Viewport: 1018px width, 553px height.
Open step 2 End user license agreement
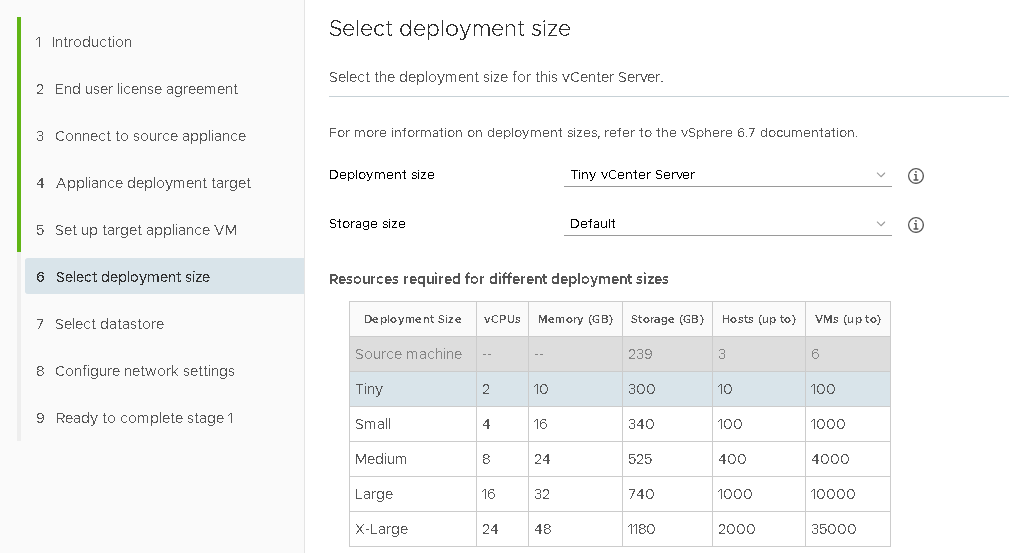point(146,89)
